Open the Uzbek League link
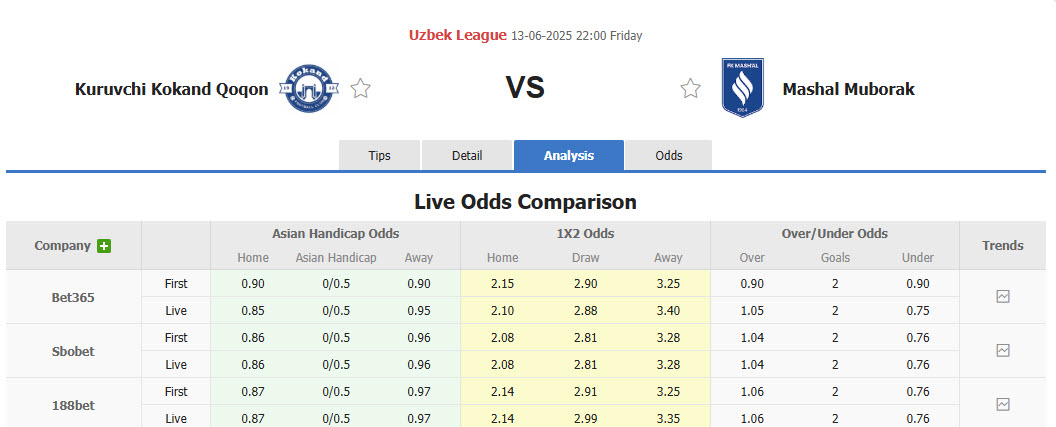The image size is (1056, 427). point(457,35)
